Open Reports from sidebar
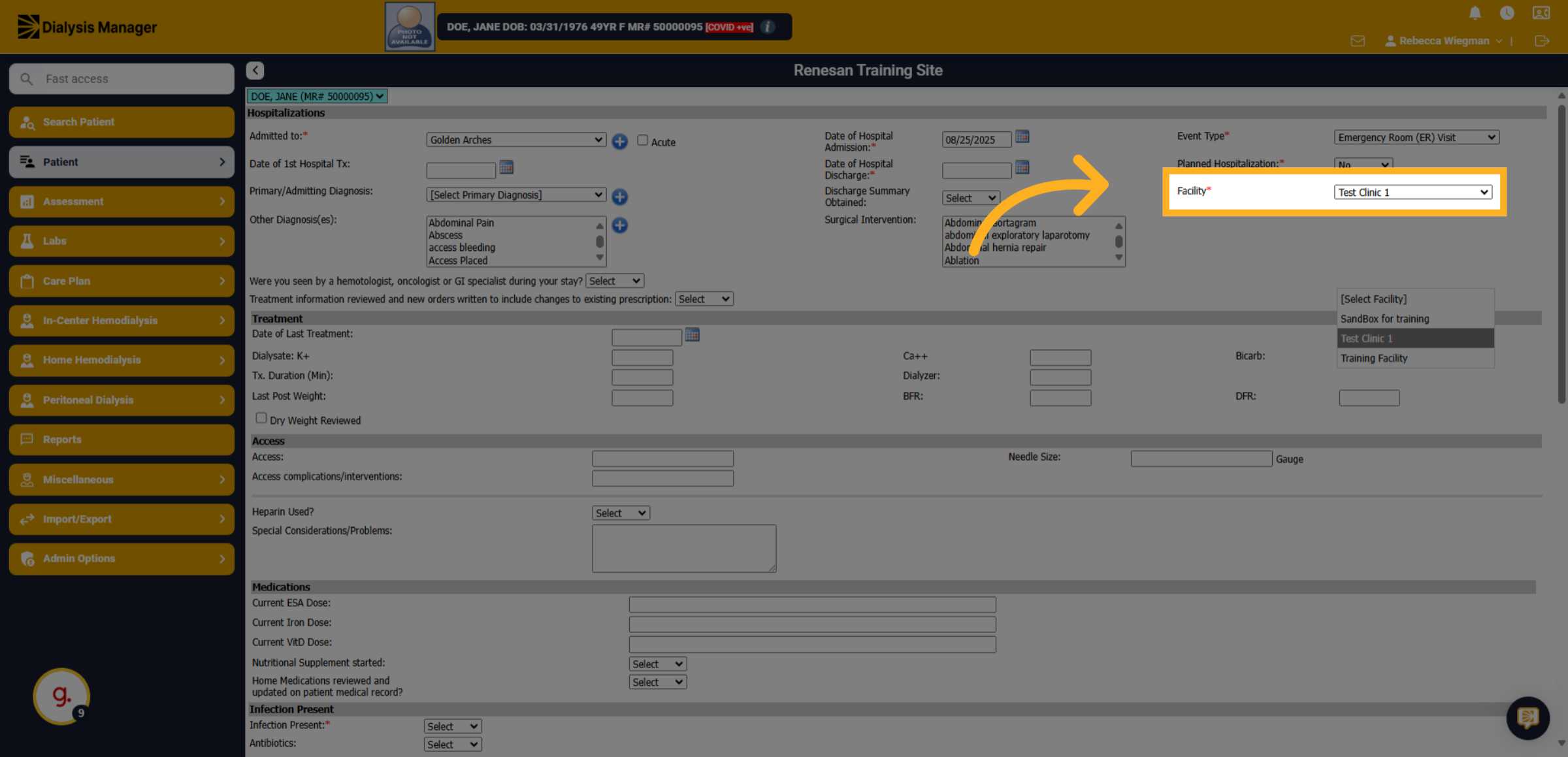 (x=122, y=440)
